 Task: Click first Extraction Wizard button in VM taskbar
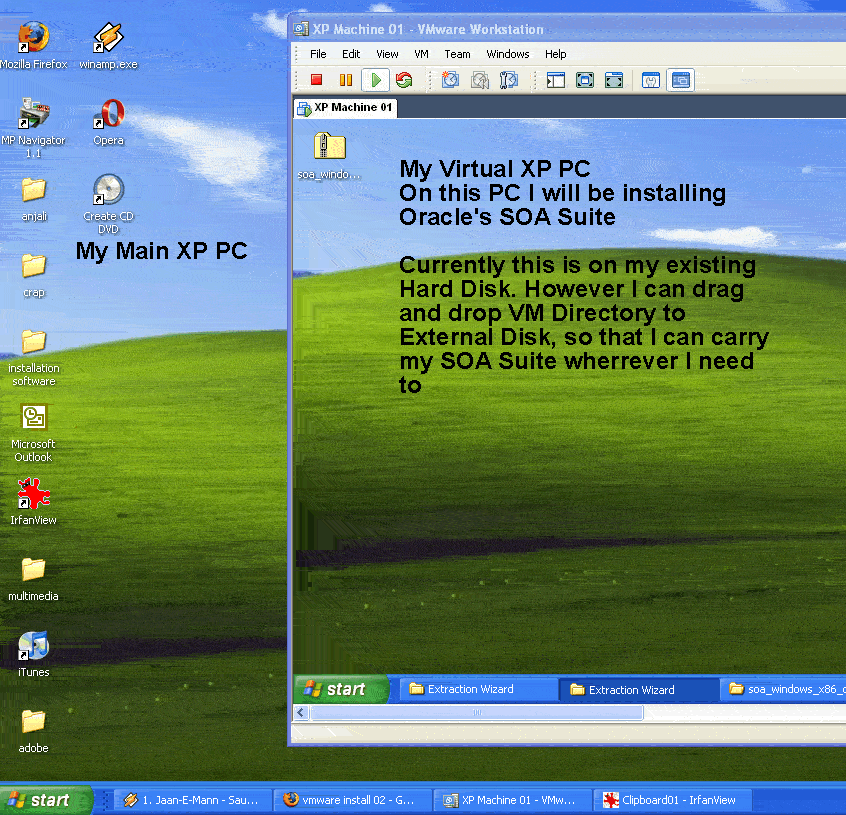[479, 689]
